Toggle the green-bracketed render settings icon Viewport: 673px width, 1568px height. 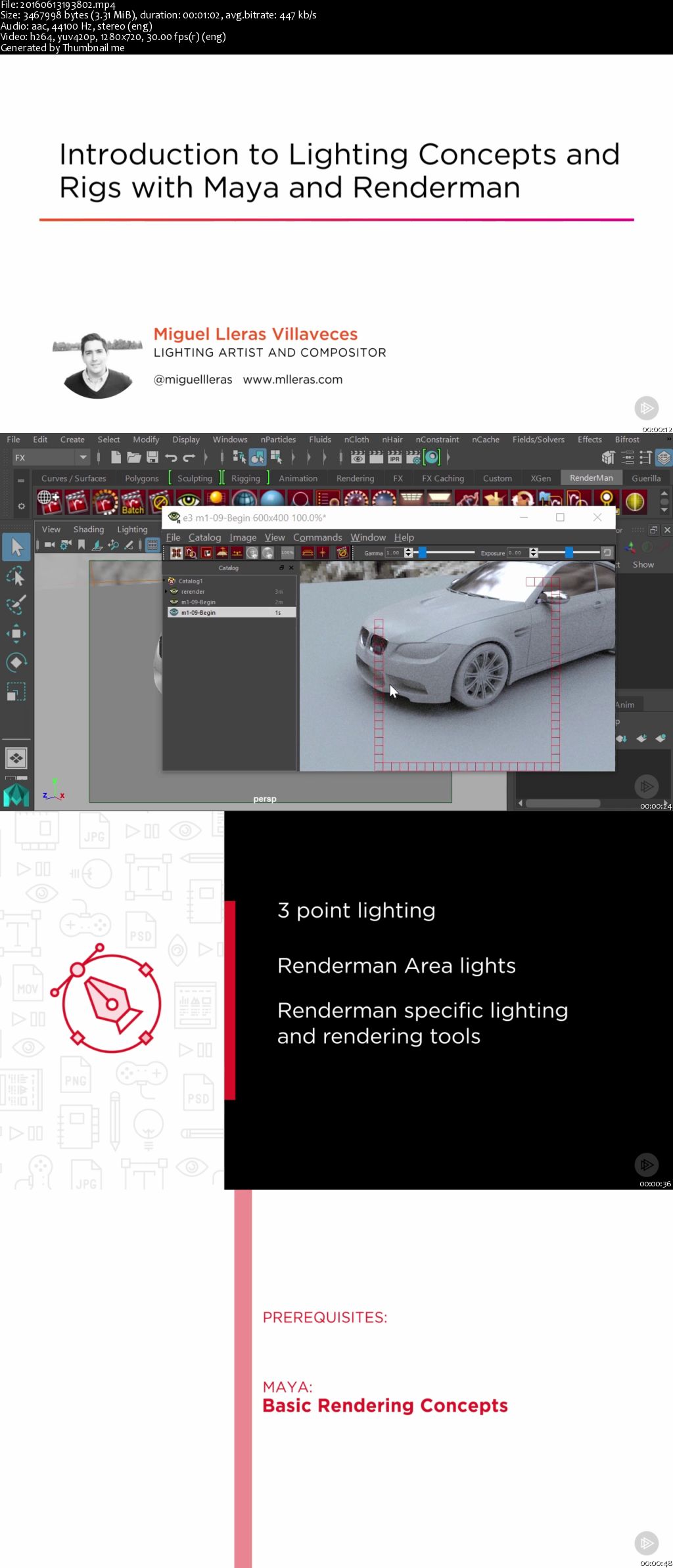coord(432,457)
